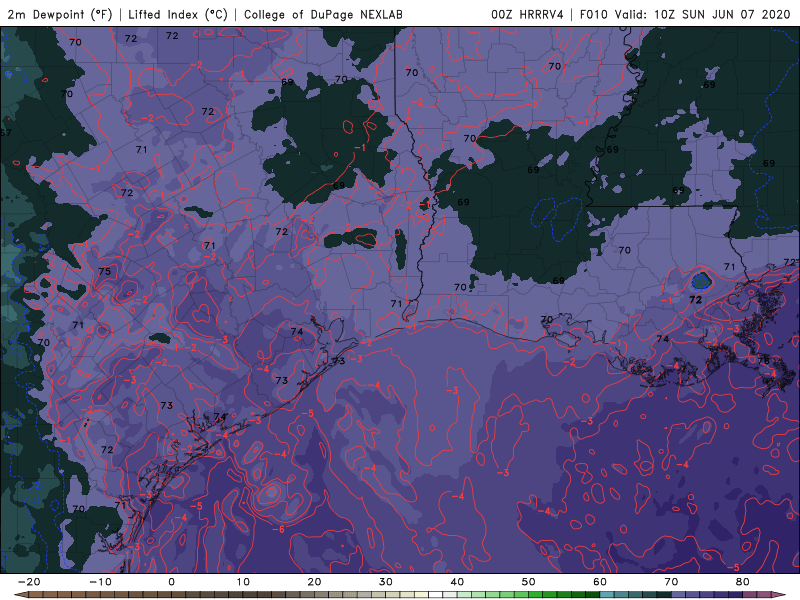Click the brown color bar segment below the "-10" label

click(x=107, y=595)
